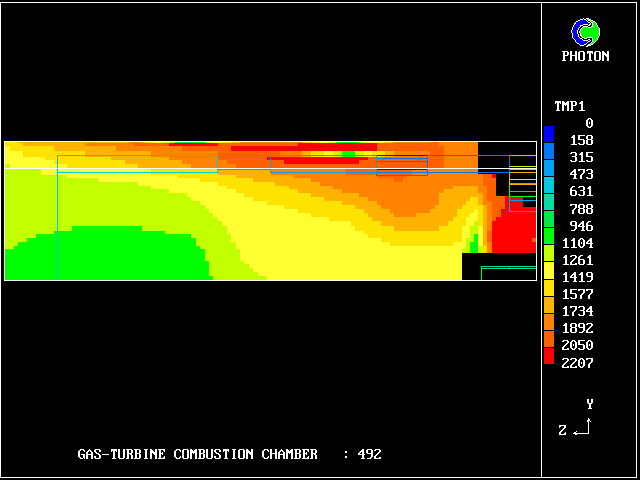Click the GAS-TURBINE COMBUSTION CHAMBER title text
Image resolution: width=640 pixels, height=480 pixels.
(x=197, y=454)
